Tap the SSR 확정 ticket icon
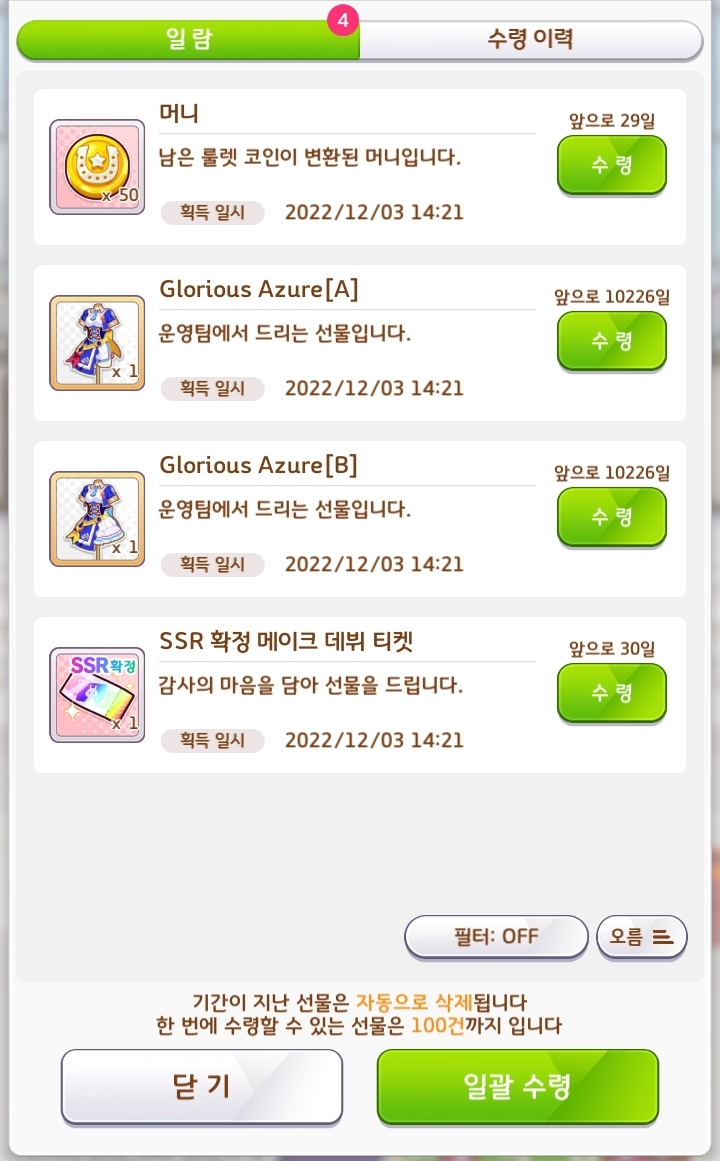This screenshot has height=1161, width=720. pos(97,695)
